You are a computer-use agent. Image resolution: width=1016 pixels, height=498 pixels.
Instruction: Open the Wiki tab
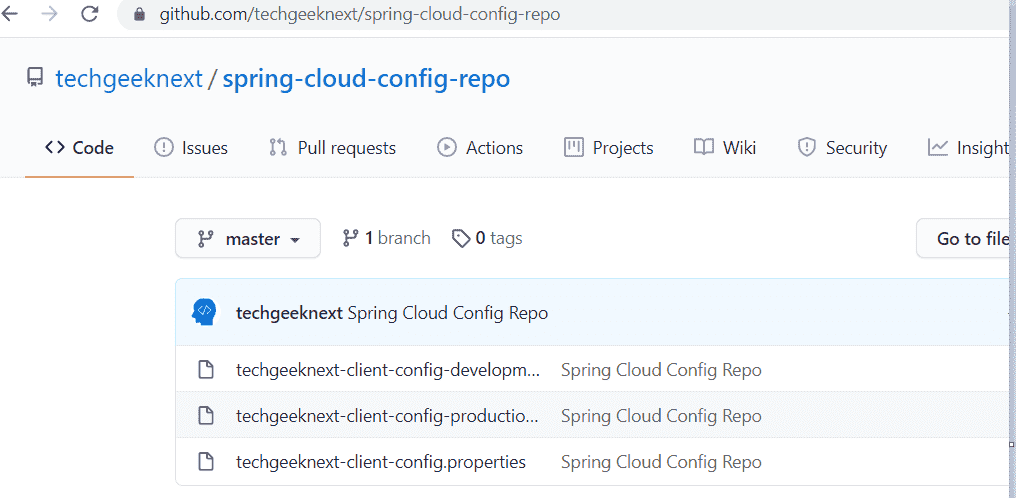coord(725,148)
